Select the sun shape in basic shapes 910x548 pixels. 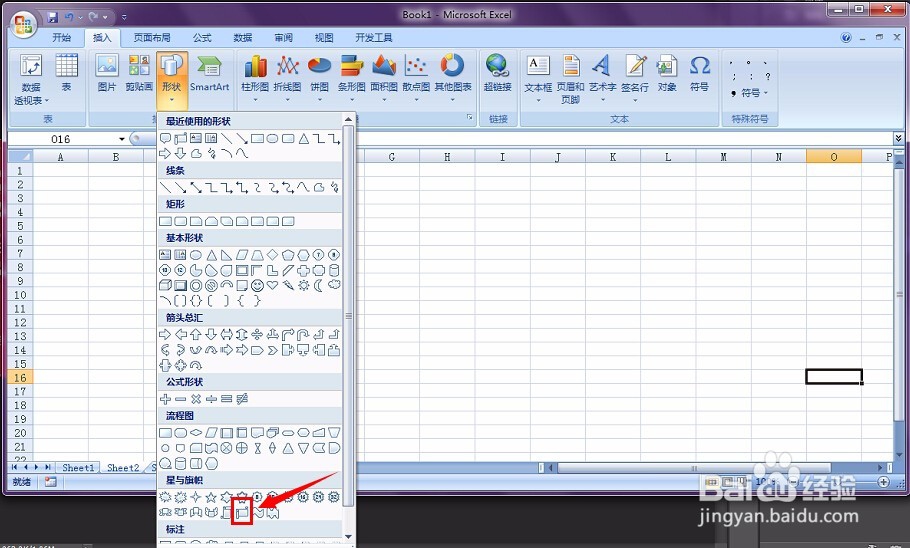pyautogui.click(x=303, y=285)
